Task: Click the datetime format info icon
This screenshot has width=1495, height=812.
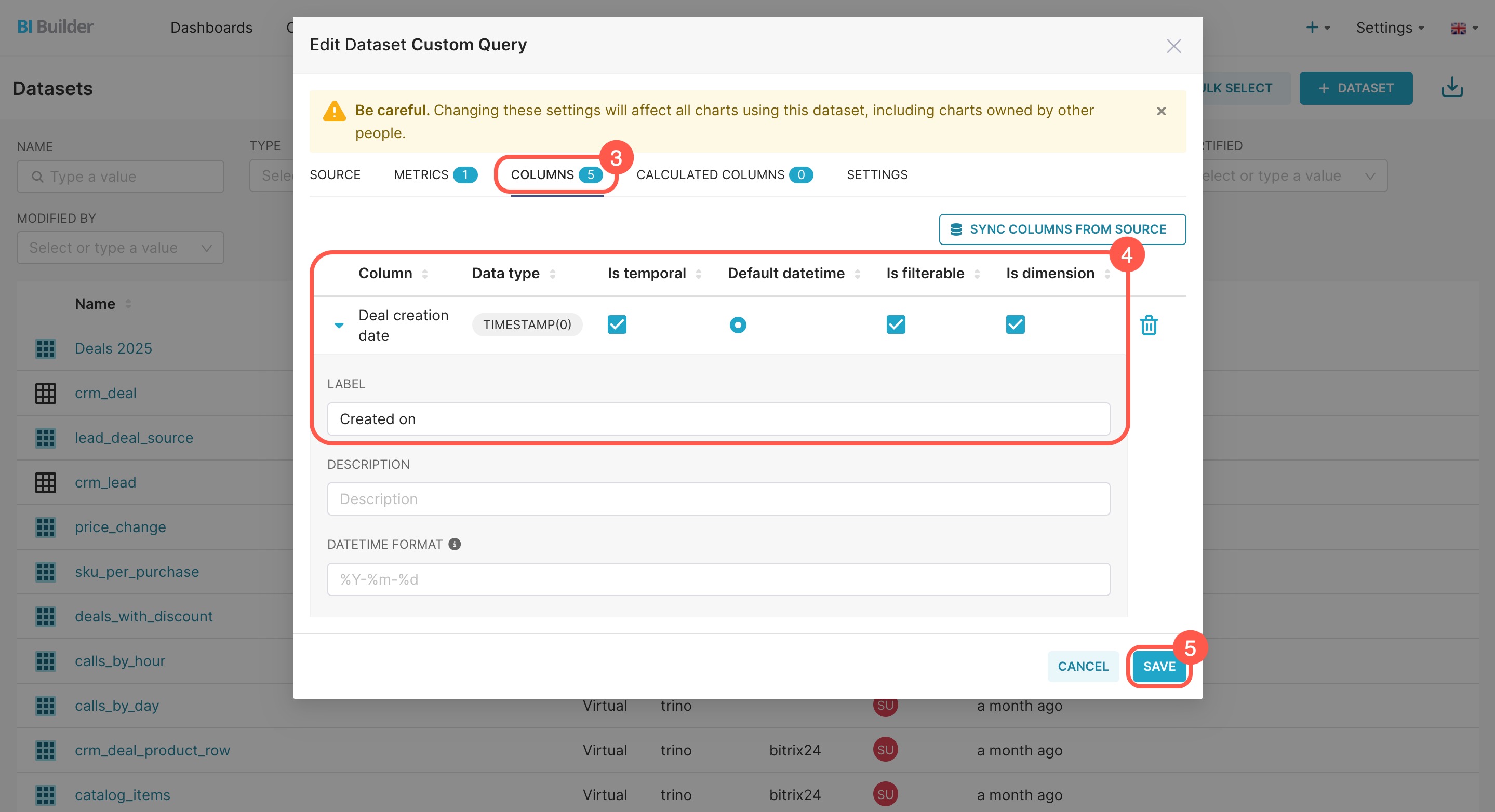Action: tap(455, 544)
